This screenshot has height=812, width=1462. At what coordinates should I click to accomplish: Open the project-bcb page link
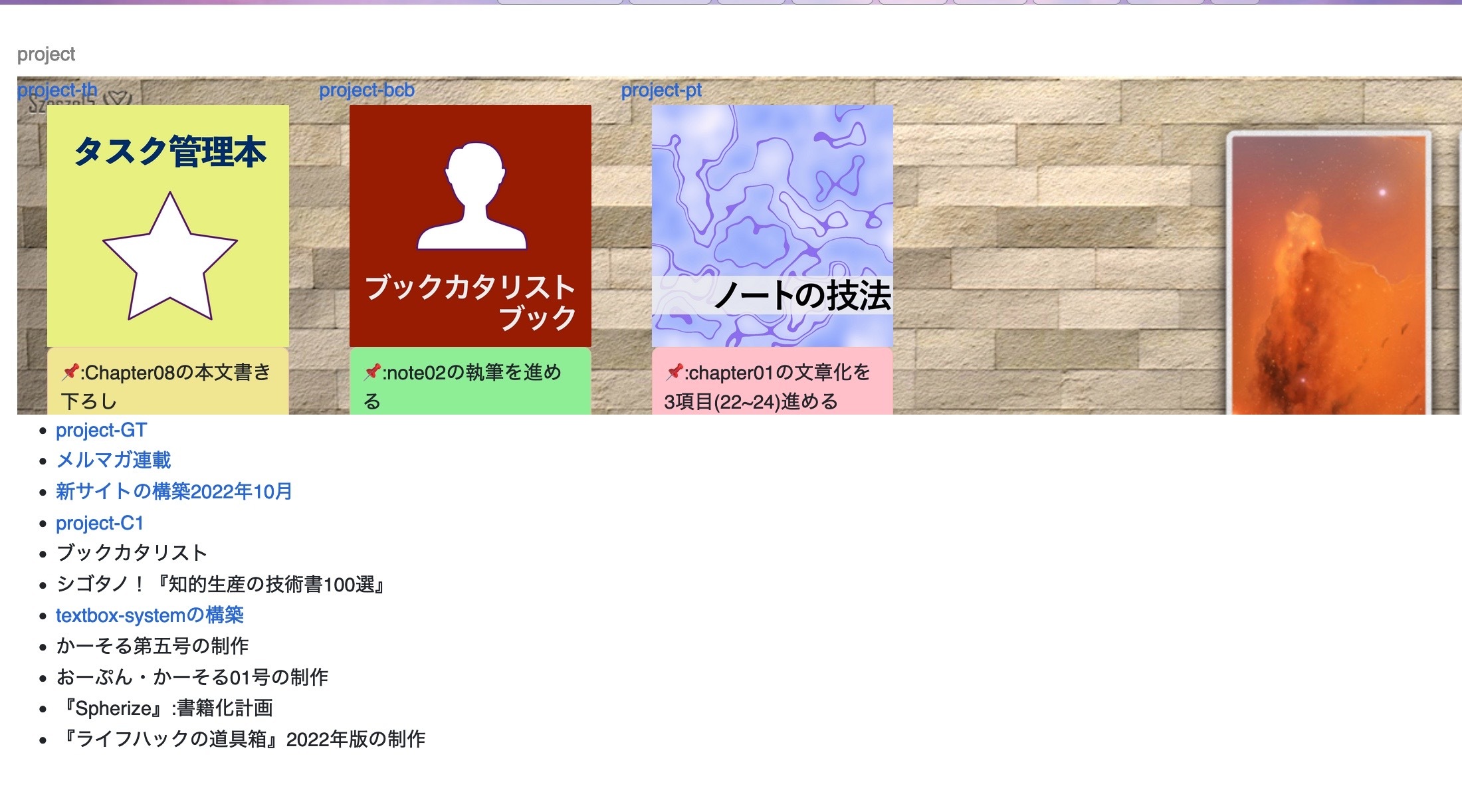click(366, 90)
